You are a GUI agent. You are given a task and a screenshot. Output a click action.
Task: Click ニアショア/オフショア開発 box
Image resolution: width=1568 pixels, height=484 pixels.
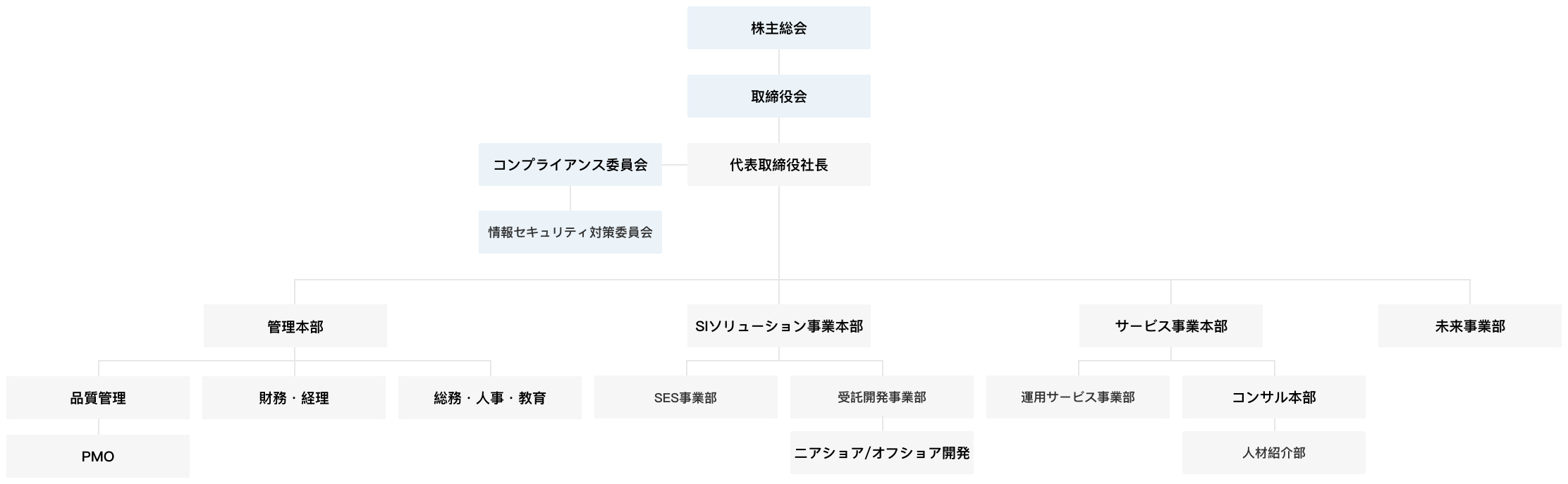(882, 453)
